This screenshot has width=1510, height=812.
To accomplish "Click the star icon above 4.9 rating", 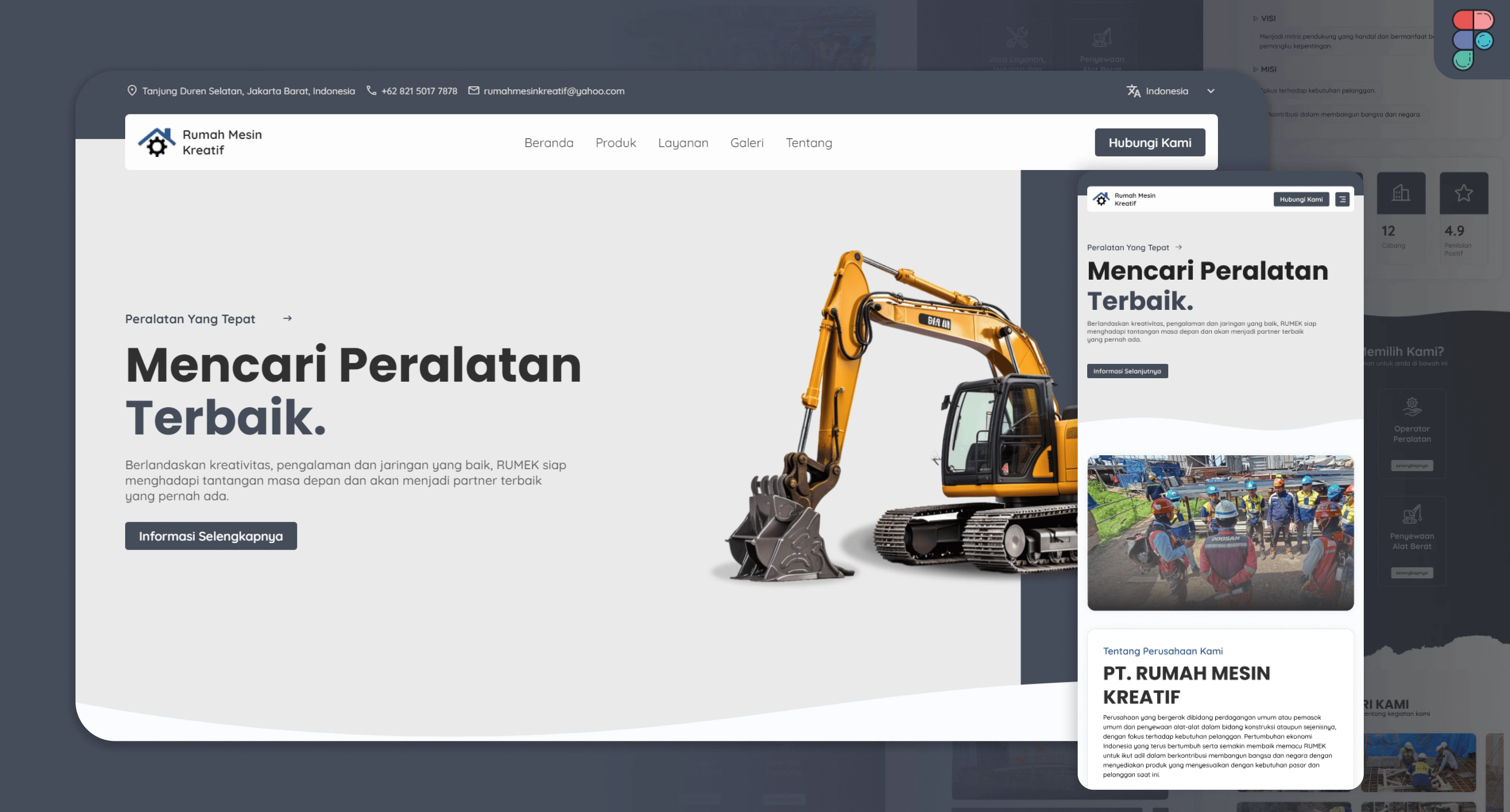I will point(1463,193).
